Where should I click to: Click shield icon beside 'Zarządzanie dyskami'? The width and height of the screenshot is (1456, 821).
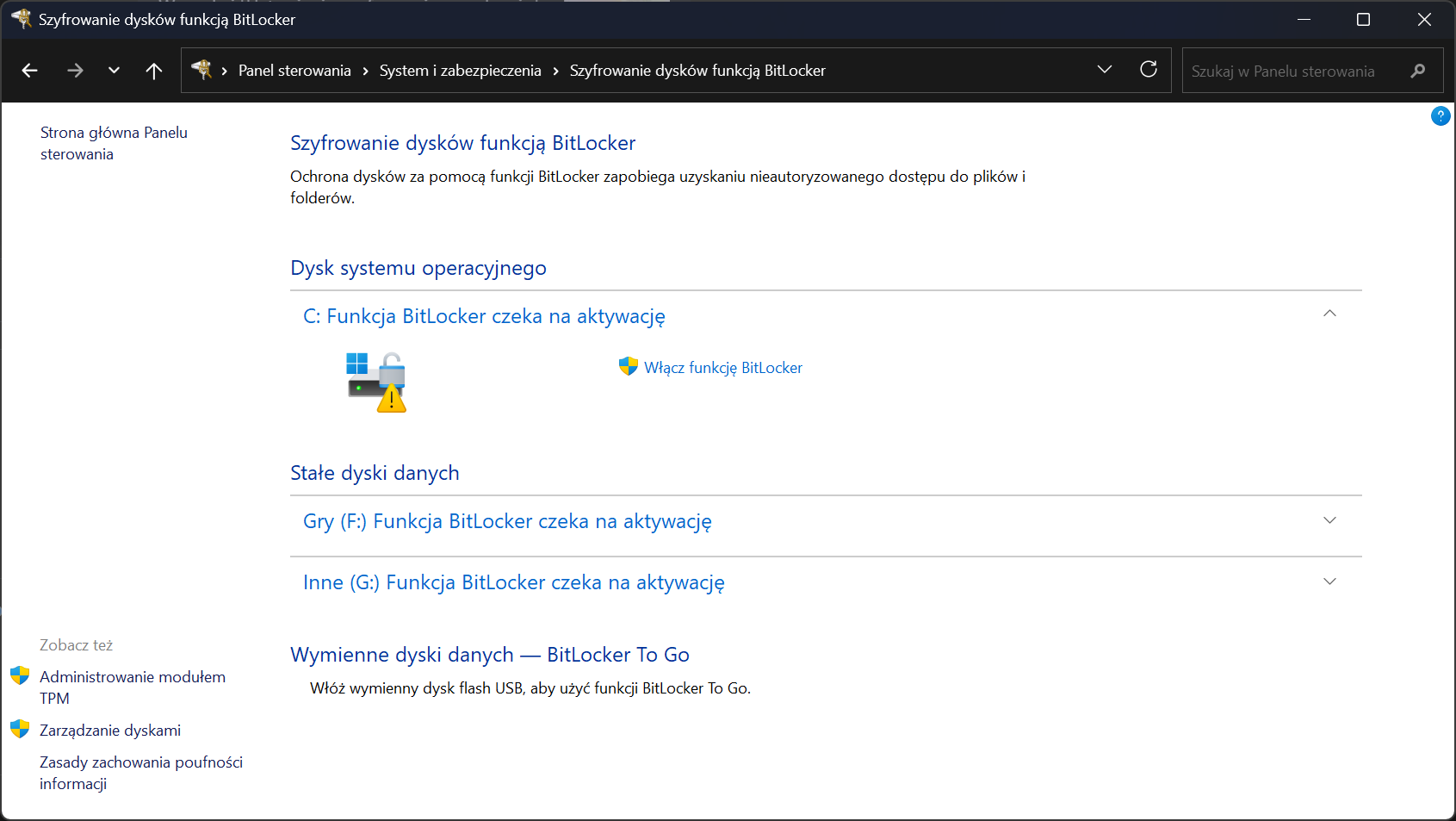pyautogui.click(x=20, y=729)
